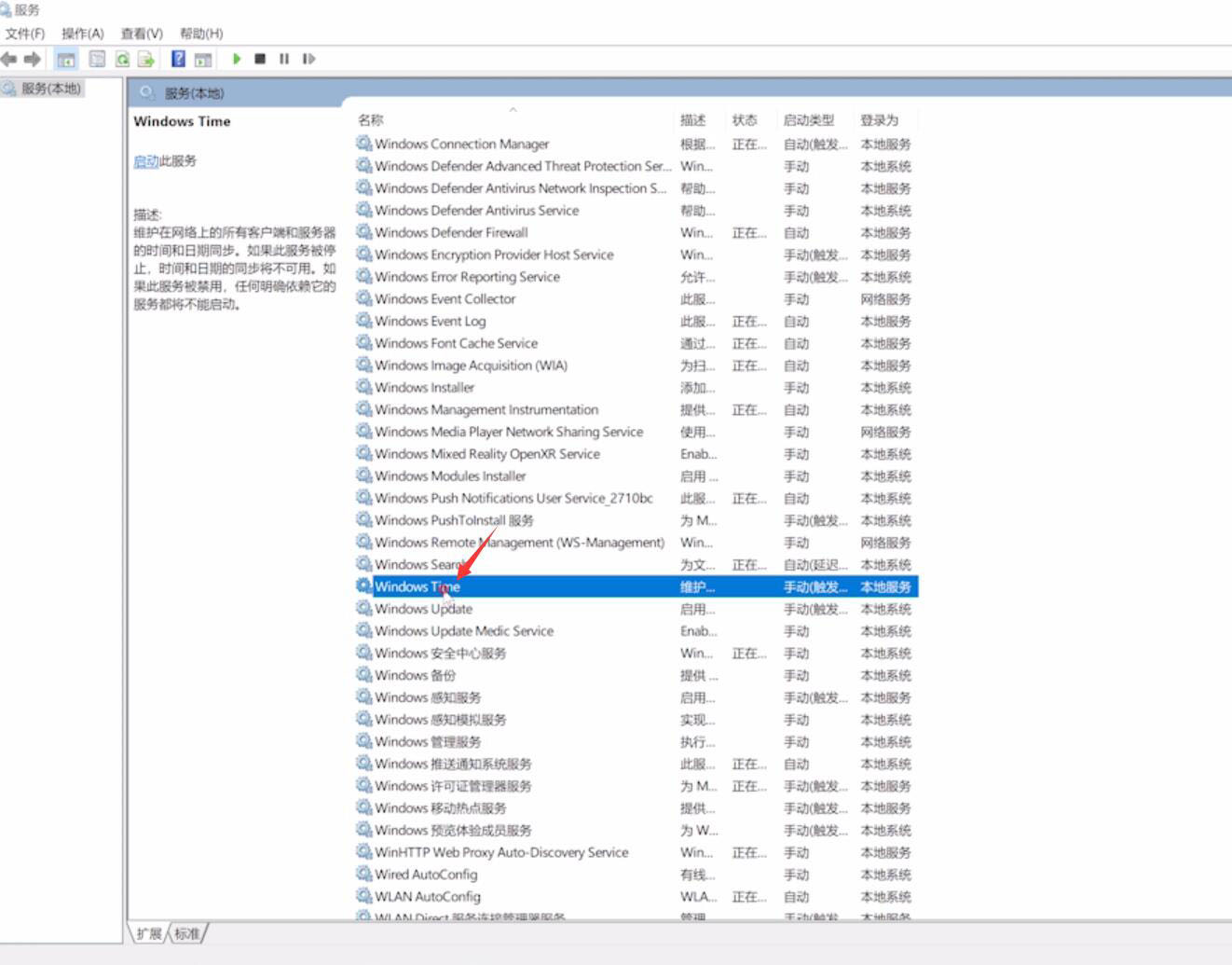Select Windows Remote Management (WS-Management)
Image resolution: width=1232 pixels, height=965 pixels.
coord(637,543)
